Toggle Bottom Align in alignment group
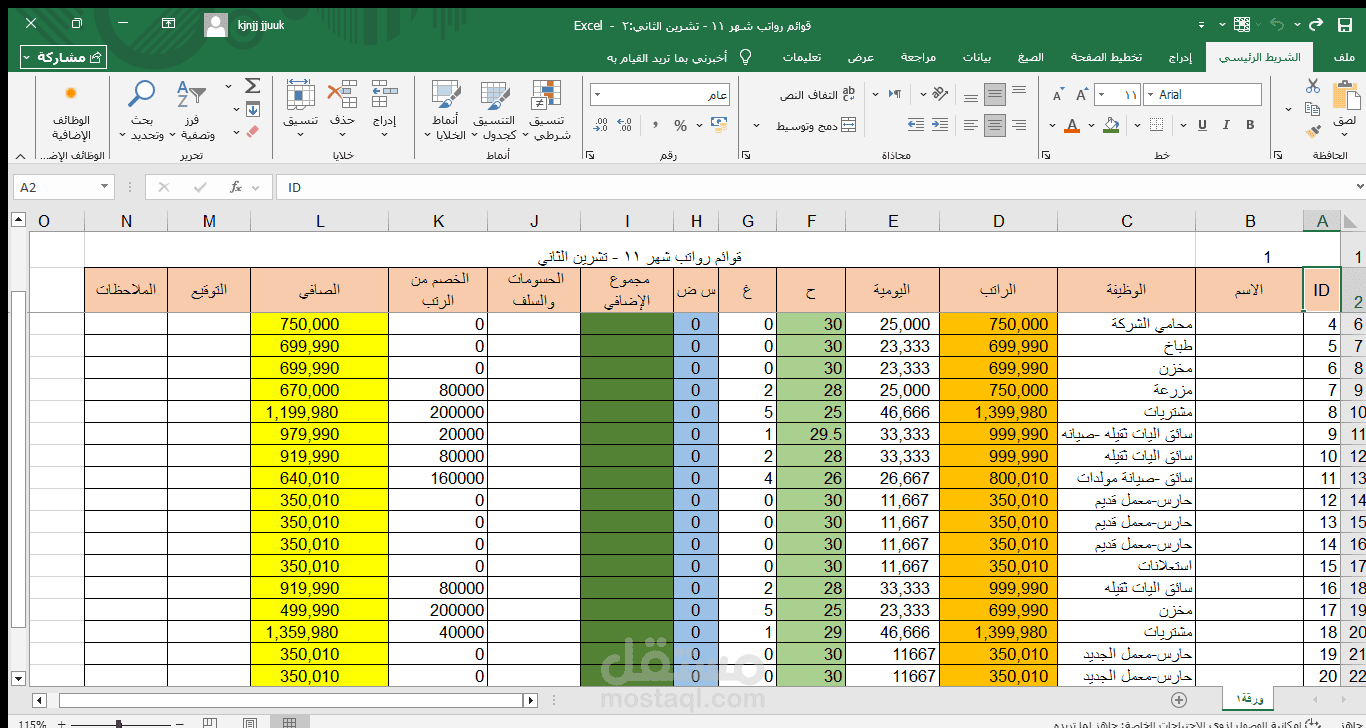The height and width of the screenshot is (728, 1366). tap(970, 99)
